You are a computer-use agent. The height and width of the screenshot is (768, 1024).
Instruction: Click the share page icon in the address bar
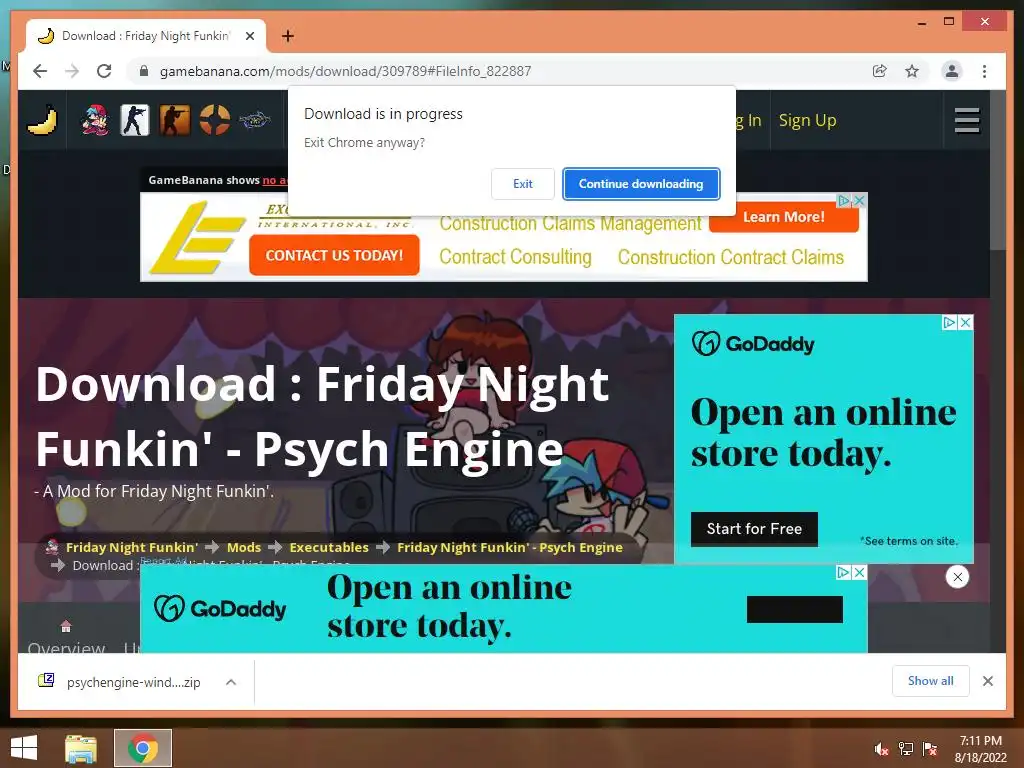click(880, 71)
